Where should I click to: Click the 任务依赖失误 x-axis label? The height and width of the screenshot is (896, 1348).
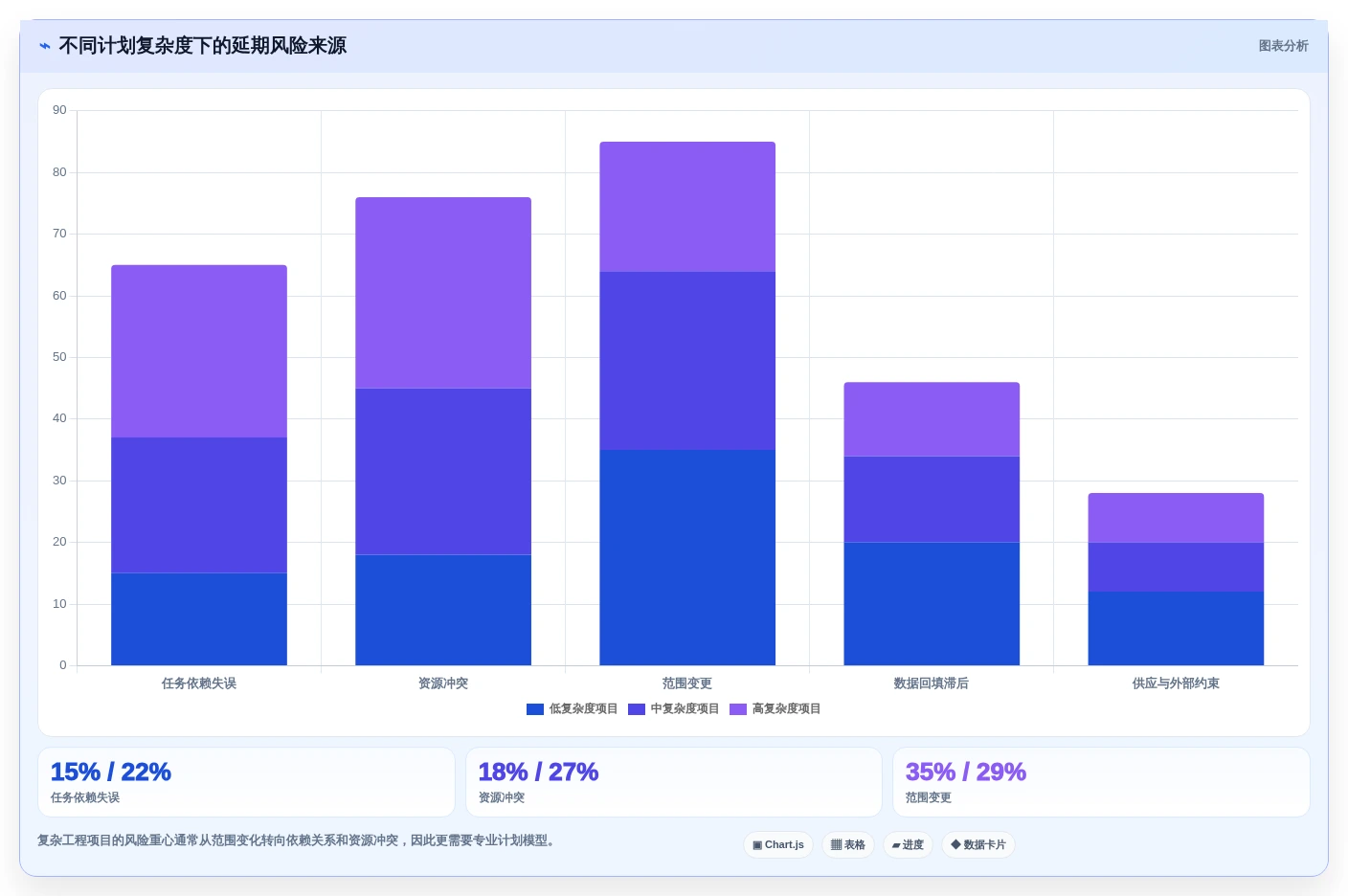pos(199,683)
